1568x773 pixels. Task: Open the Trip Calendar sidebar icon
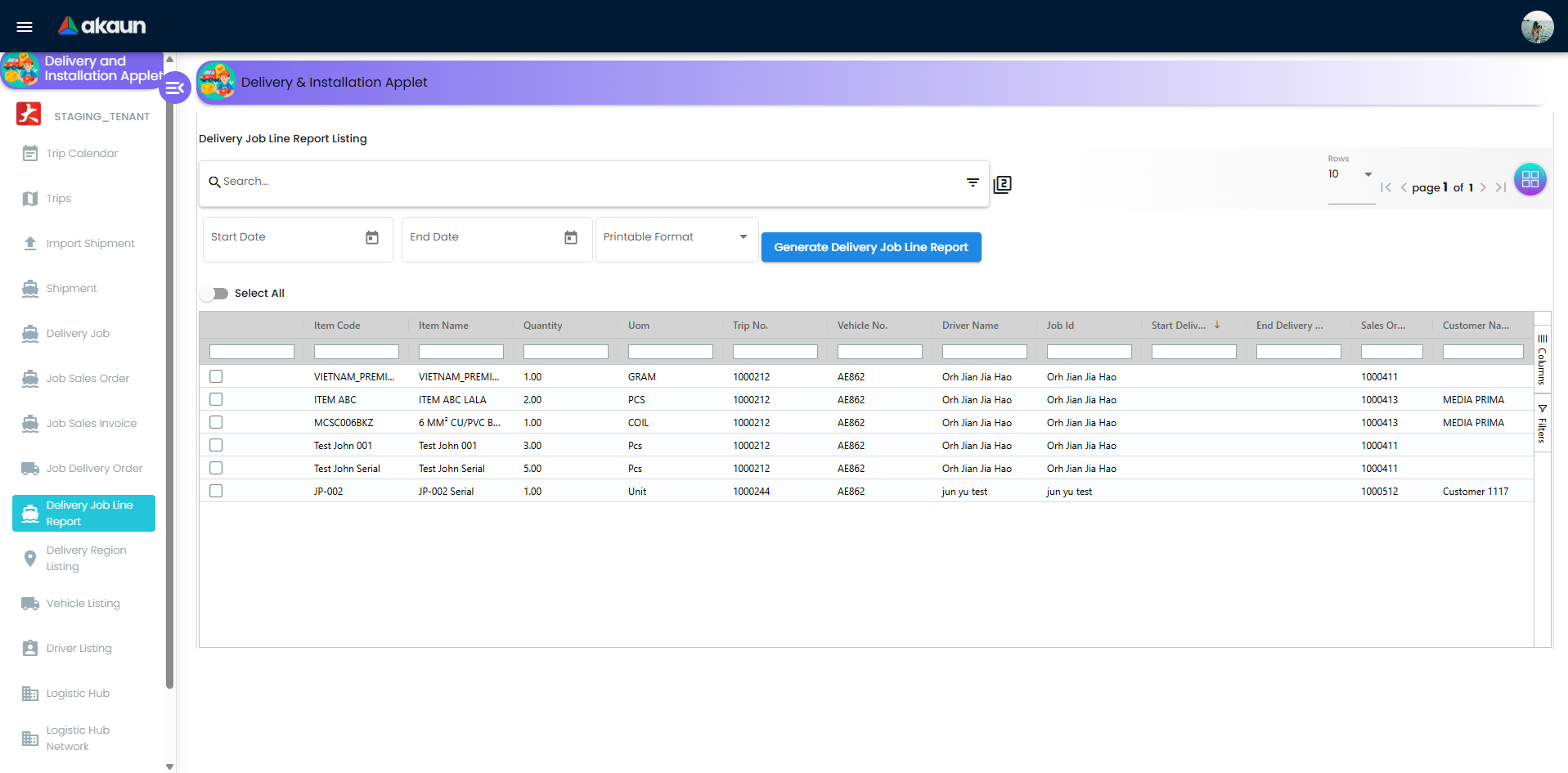click(30, 153)
